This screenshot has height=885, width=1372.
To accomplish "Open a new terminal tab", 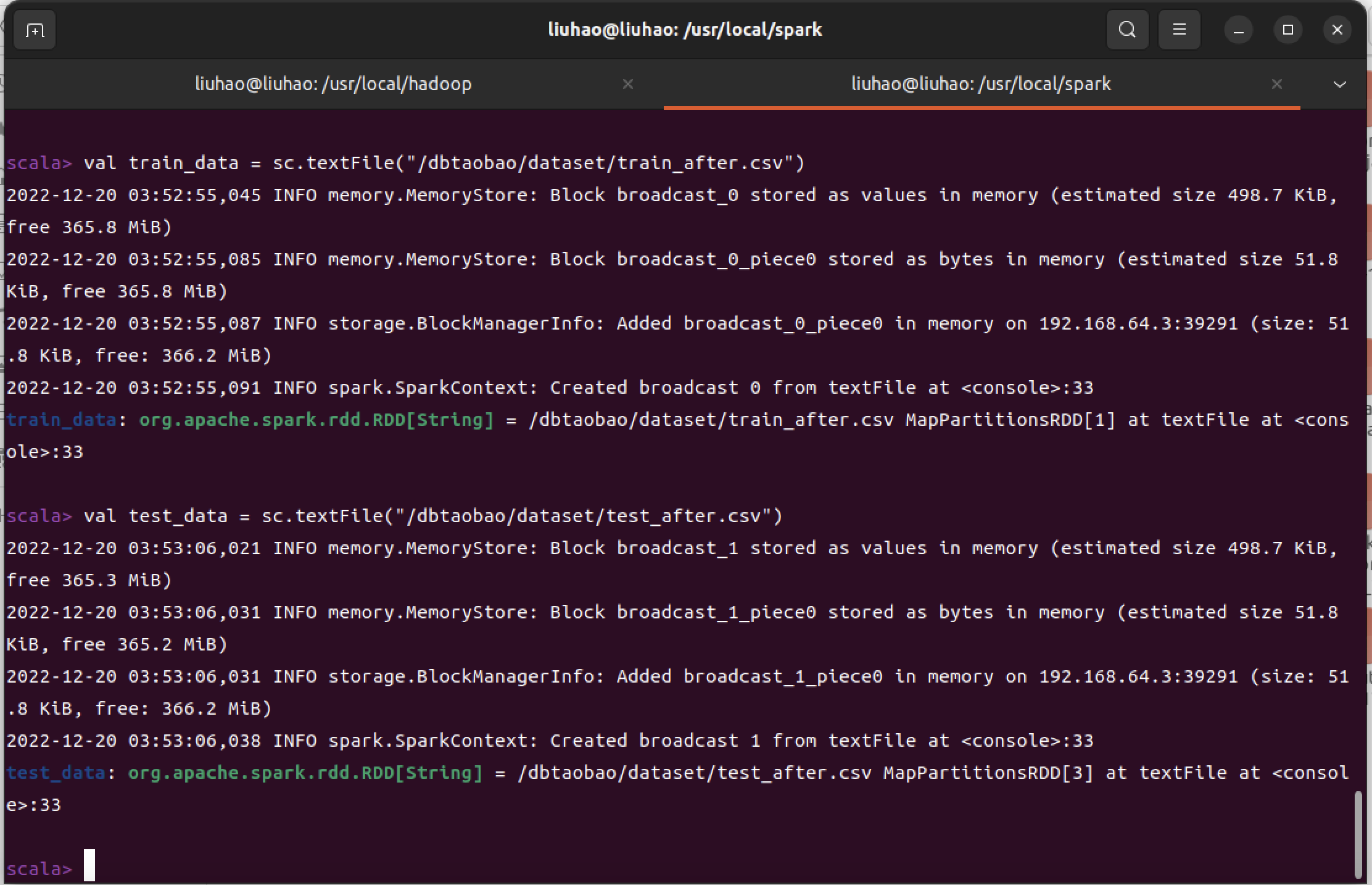I will click(x=35, y=30).
